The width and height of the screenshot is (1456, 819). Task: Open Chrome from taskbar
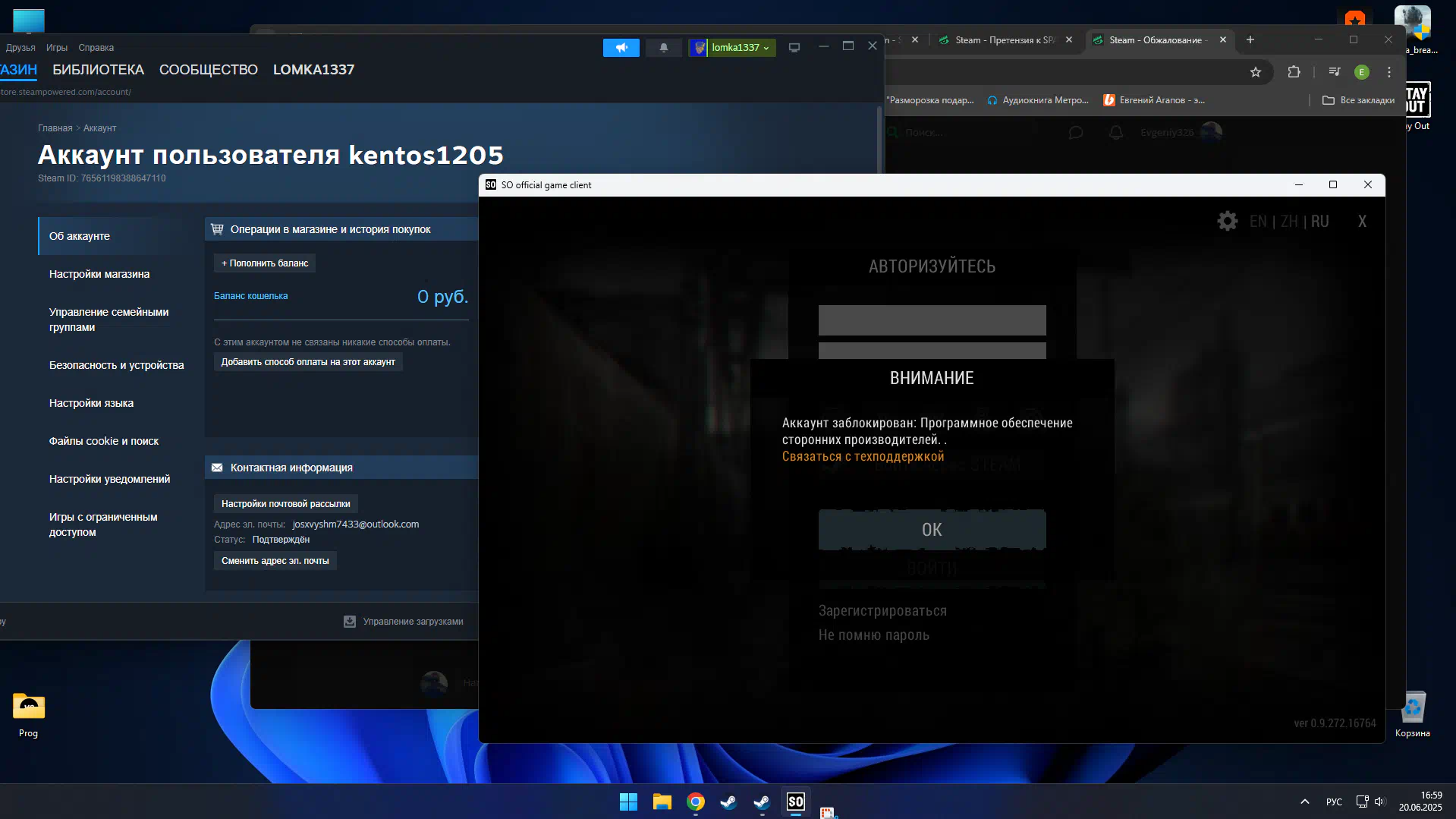[x=695, y=802]
